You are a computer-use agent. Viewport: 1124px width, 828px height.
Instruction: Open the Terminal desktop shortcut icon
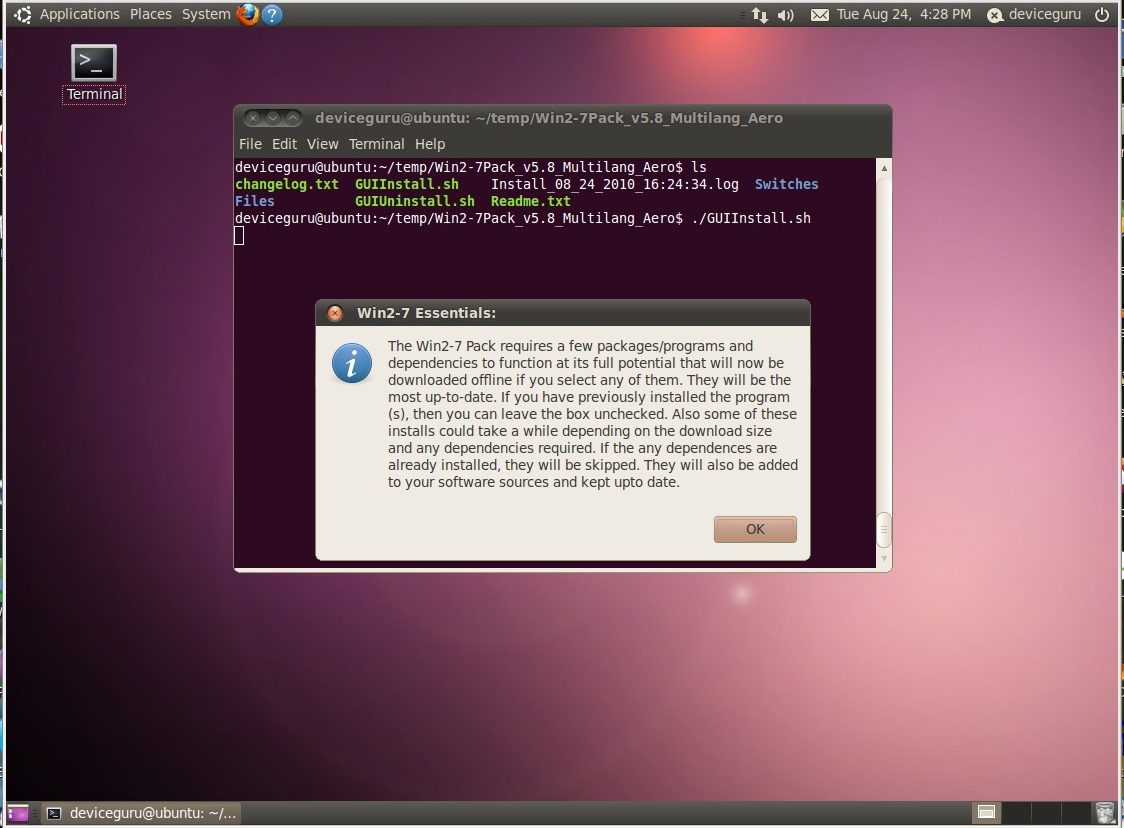(94, 74)
